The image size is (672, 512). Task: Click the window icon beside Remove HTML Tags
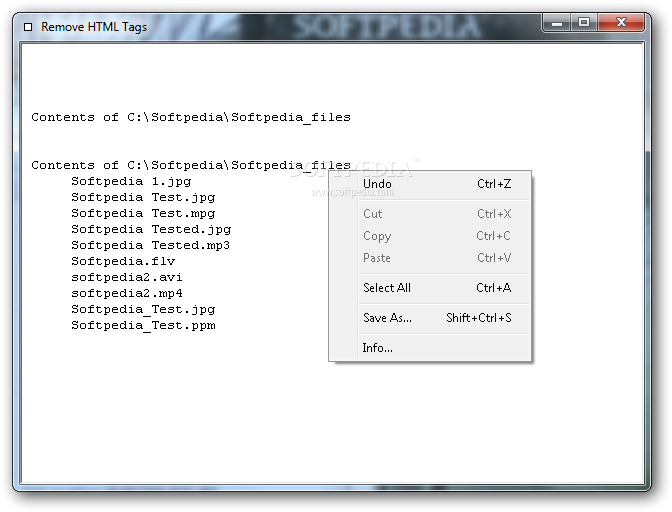(28, 27)
